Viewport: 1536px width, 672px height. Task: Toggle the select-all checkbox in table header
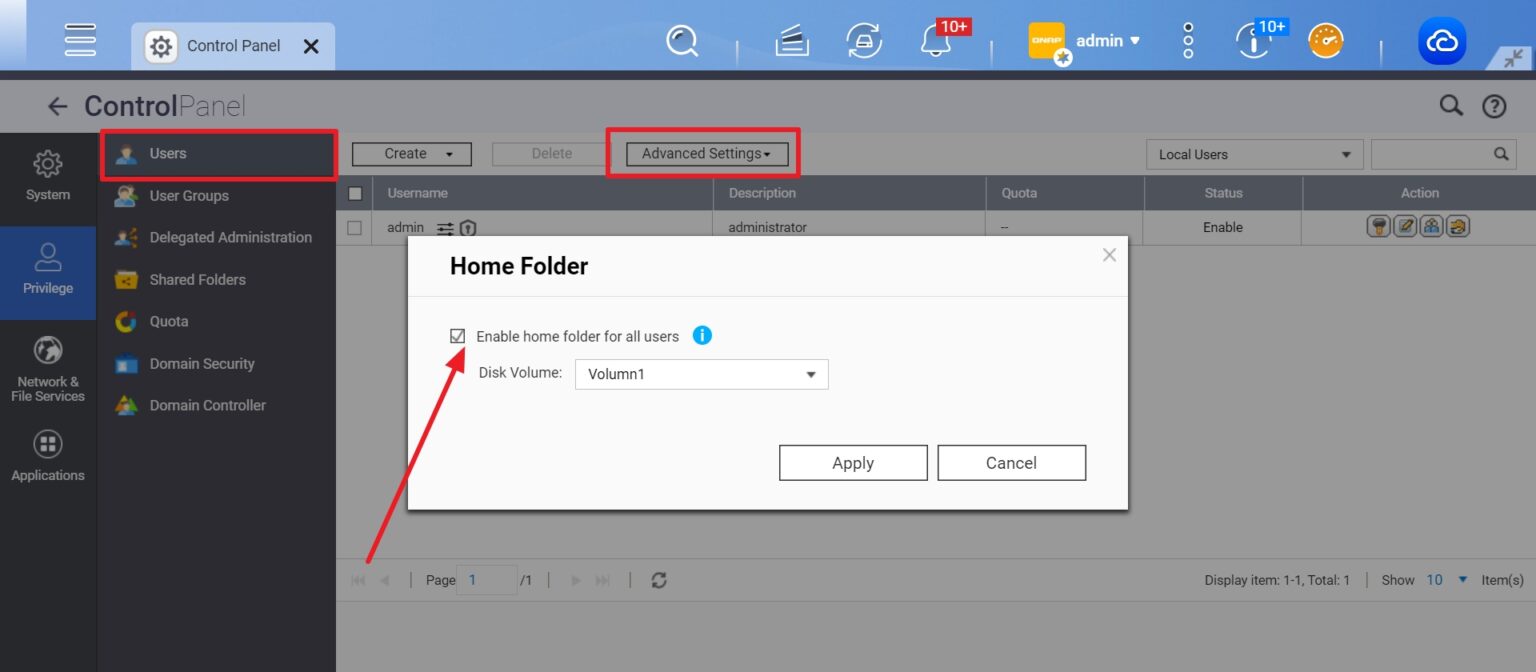tap(355, 192)
